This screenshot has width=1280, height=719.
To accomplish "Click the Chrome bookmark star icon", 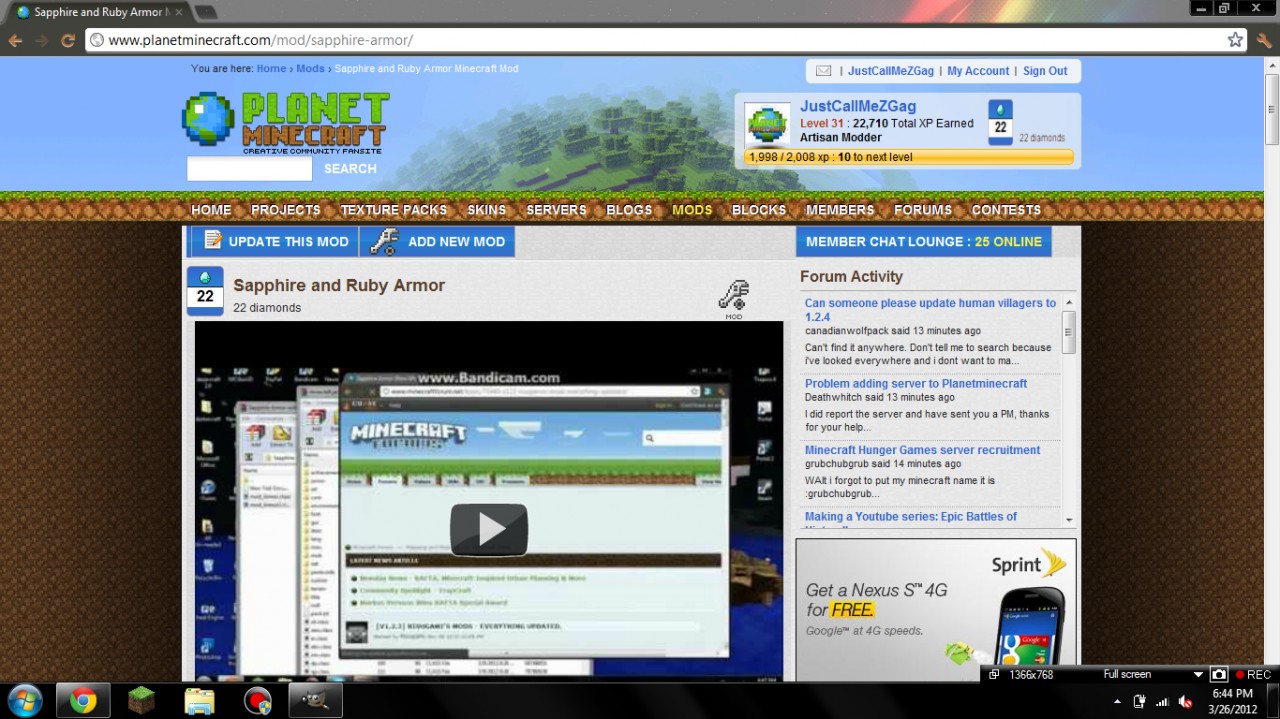I will click(x=1235, y=40).
